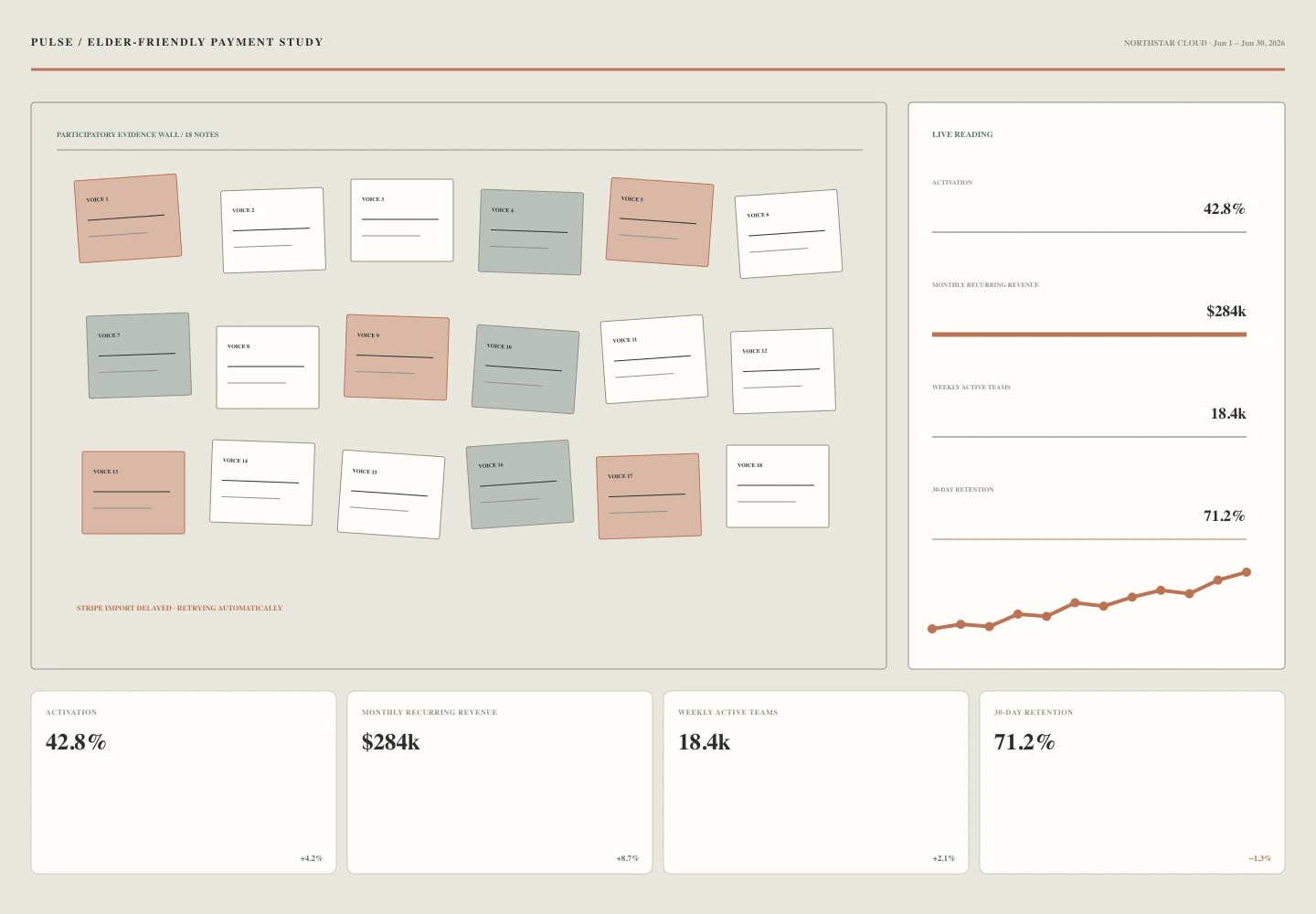Viewport: 1316px width, 914px height.
Task: Open the Voice 1 note card
Action: click(x=128, y=218)
